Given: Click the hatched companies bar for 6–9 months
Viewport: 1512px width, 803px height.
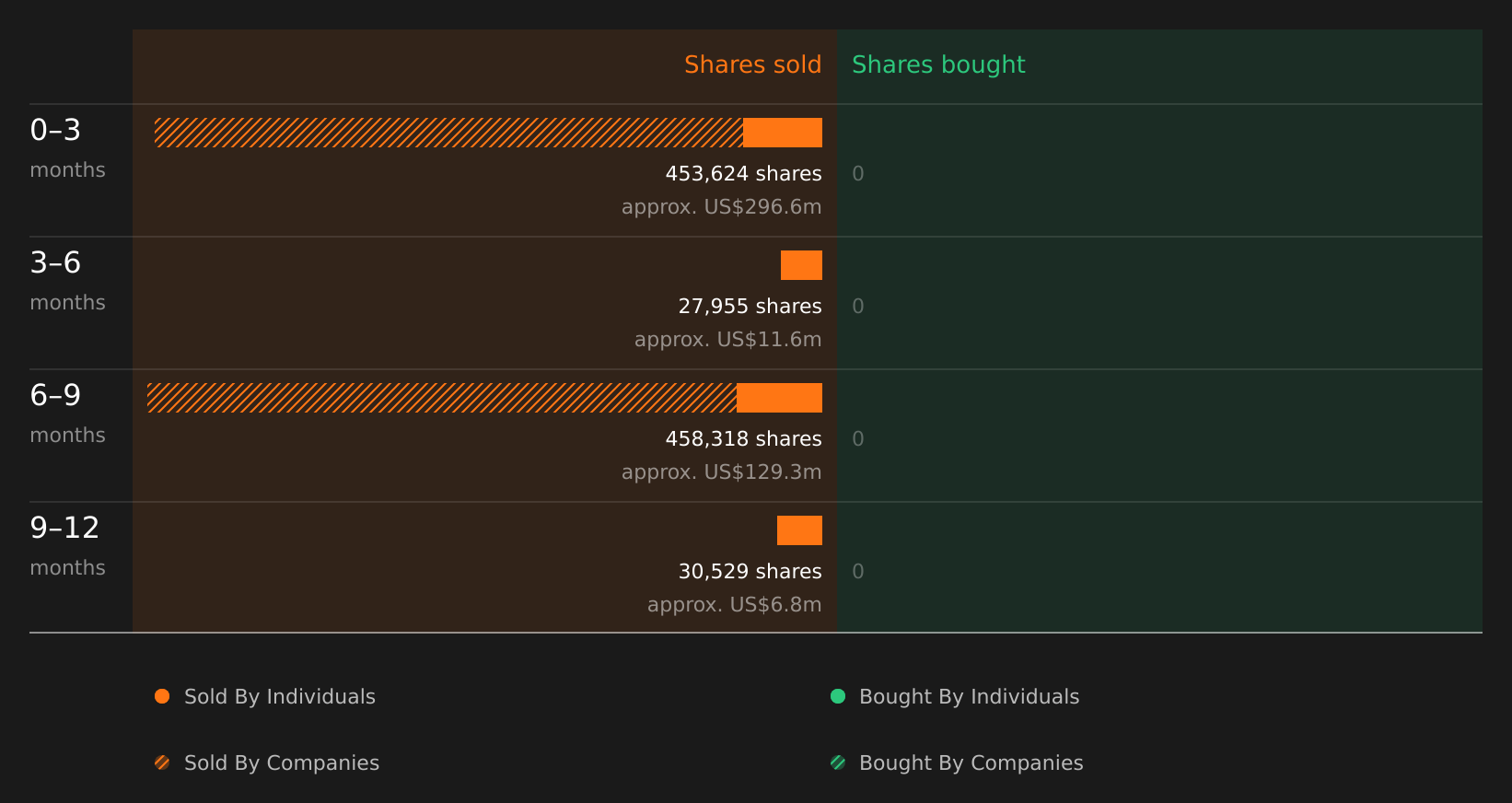Looking at the screenshot, I should point(442,398).
